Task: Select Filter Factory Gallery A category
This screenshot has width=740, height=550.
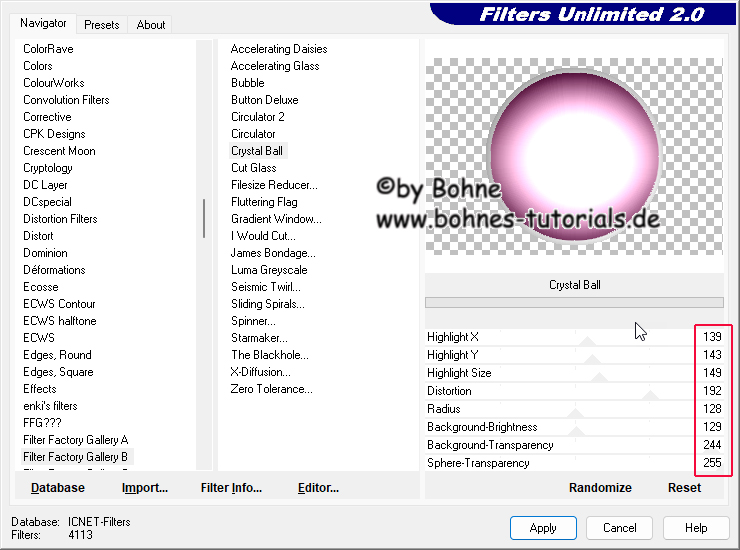Action: point(76,440)
